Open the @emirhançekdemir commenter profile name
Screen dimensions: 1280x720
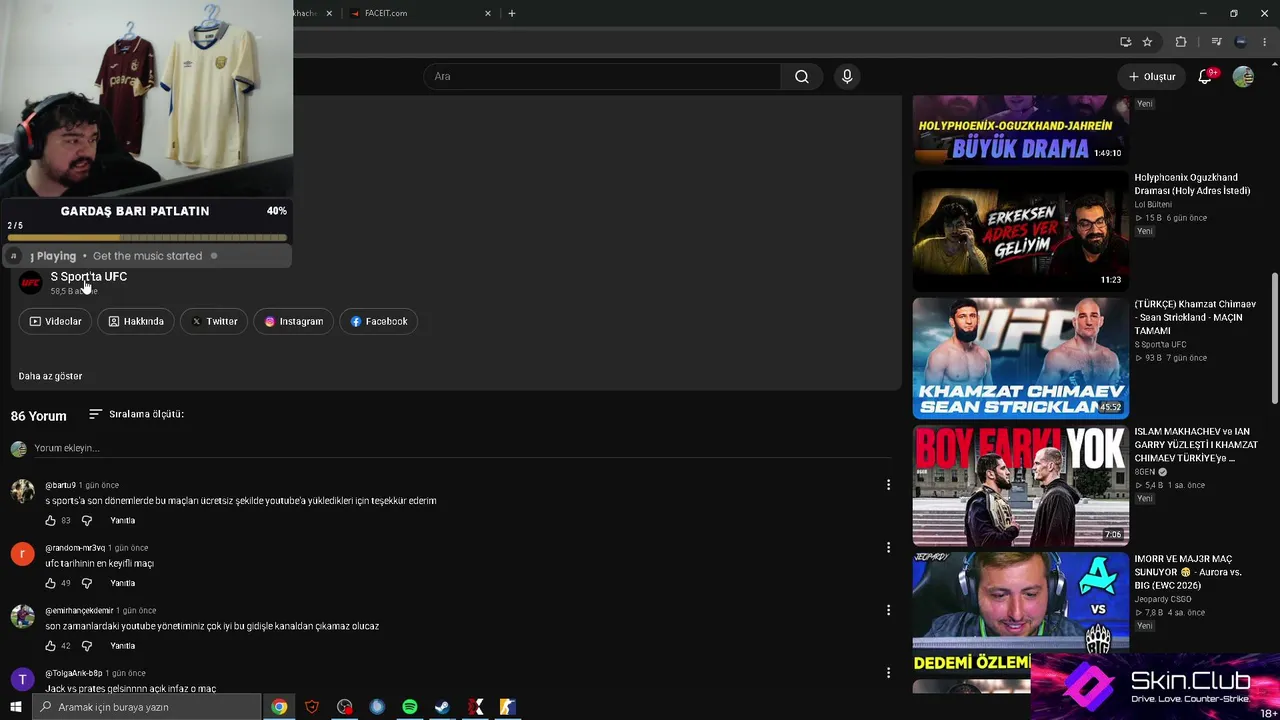coord(79,611)
